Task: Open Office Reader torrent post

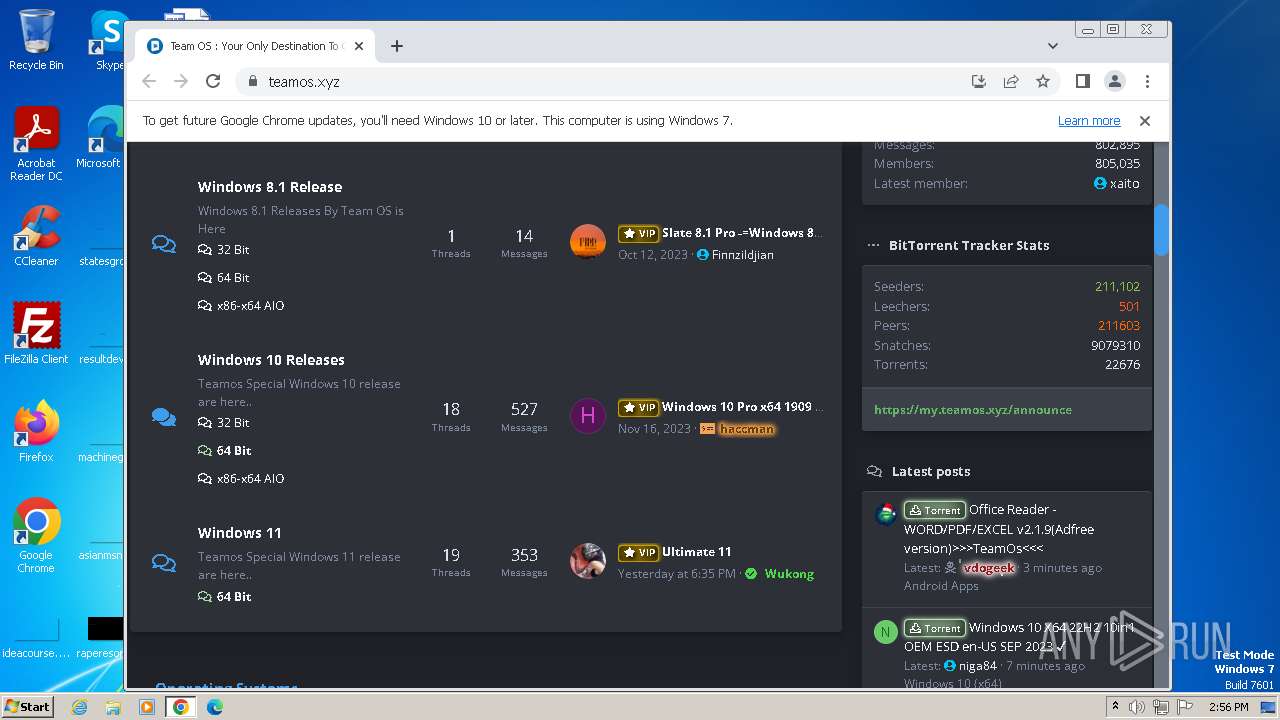Action: (999, 529)
